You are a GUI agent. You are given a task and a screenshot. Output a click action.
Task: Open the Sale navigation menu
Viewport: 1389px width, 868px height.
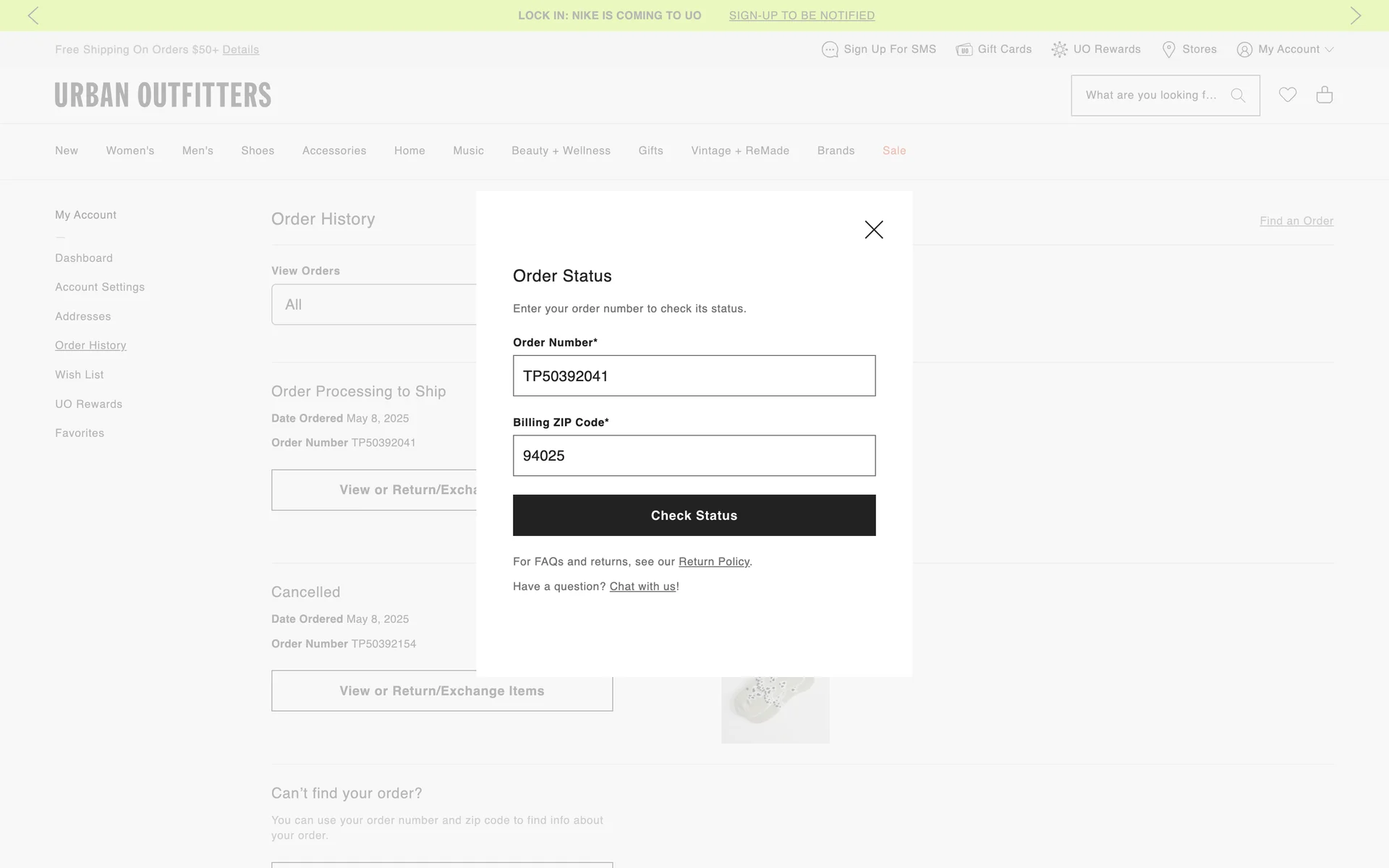click(894, 150)
